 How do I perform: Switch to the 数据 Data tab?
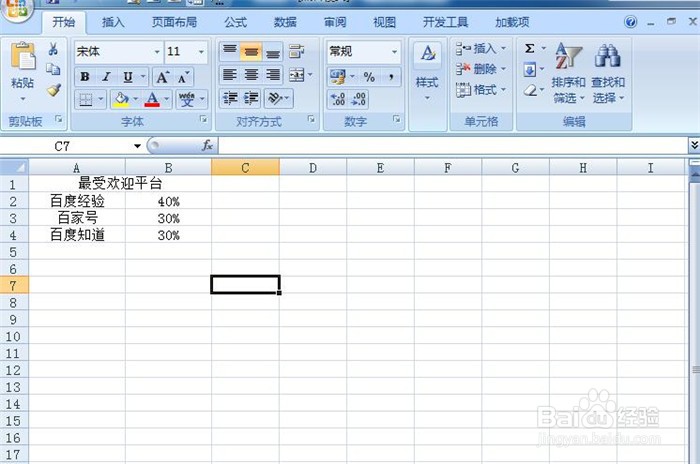click(285, 22)
